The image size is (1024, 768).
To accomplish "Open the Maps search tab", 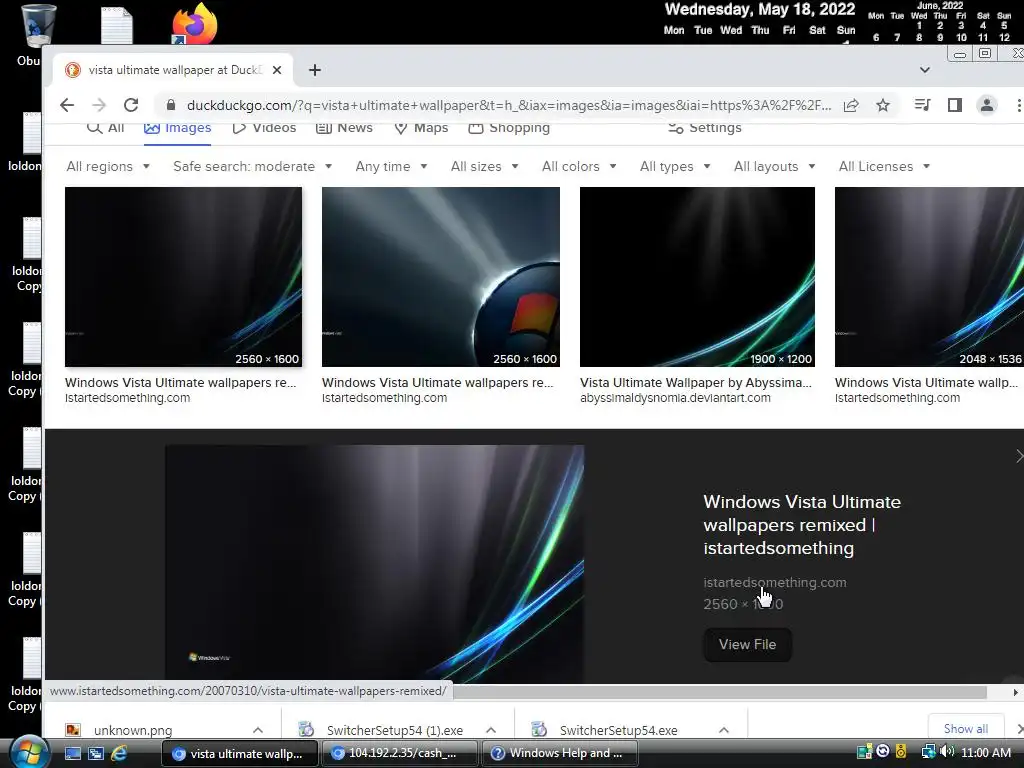I will [421, 127].
